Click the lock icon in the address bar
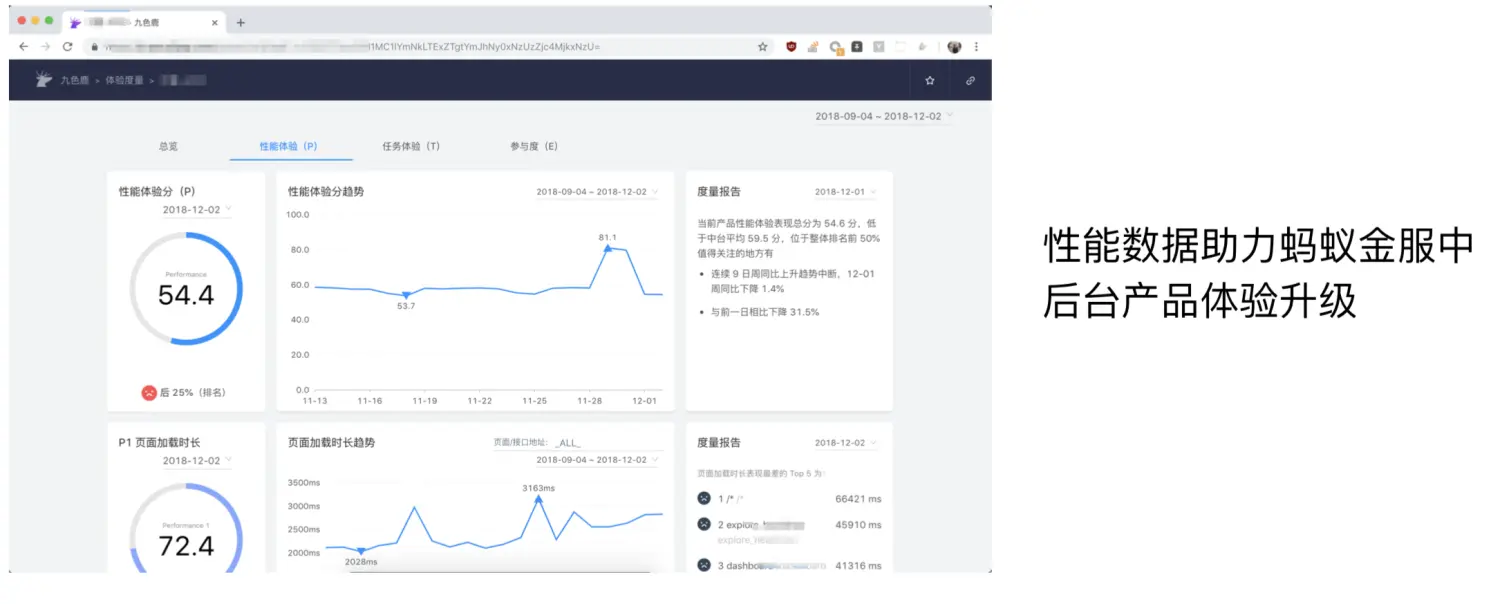1500x604 pixels. 93,46
